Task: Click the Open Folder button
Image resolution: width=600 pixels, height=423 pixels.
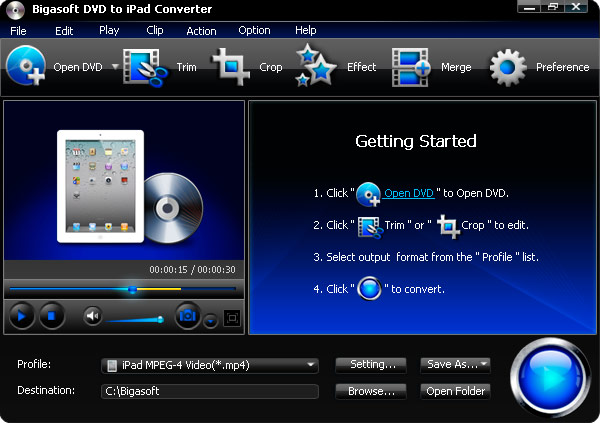Action: pos(455,391)
